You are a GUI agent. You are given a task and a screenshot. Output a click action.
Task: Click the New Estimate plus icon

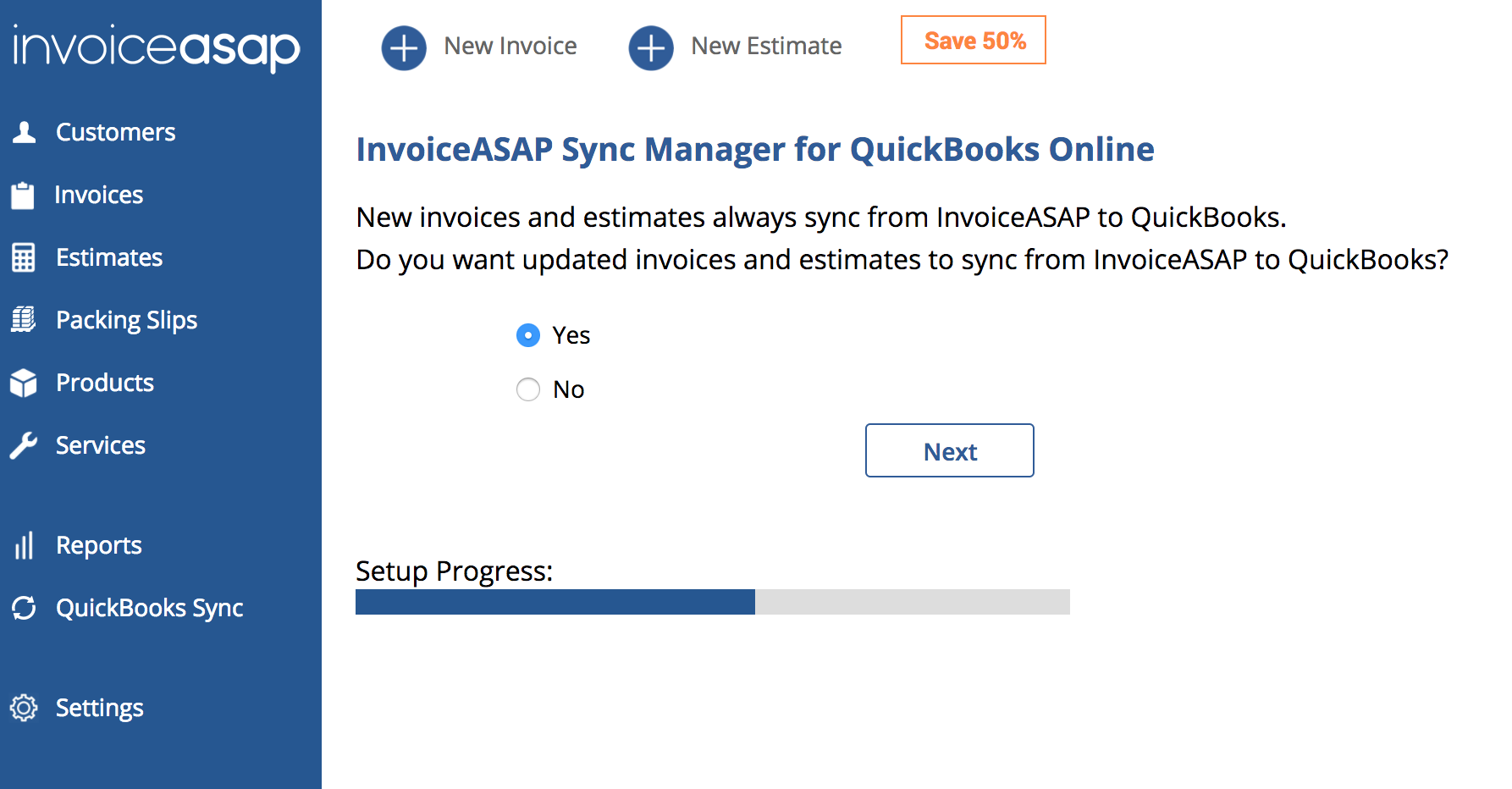[651, 48]
